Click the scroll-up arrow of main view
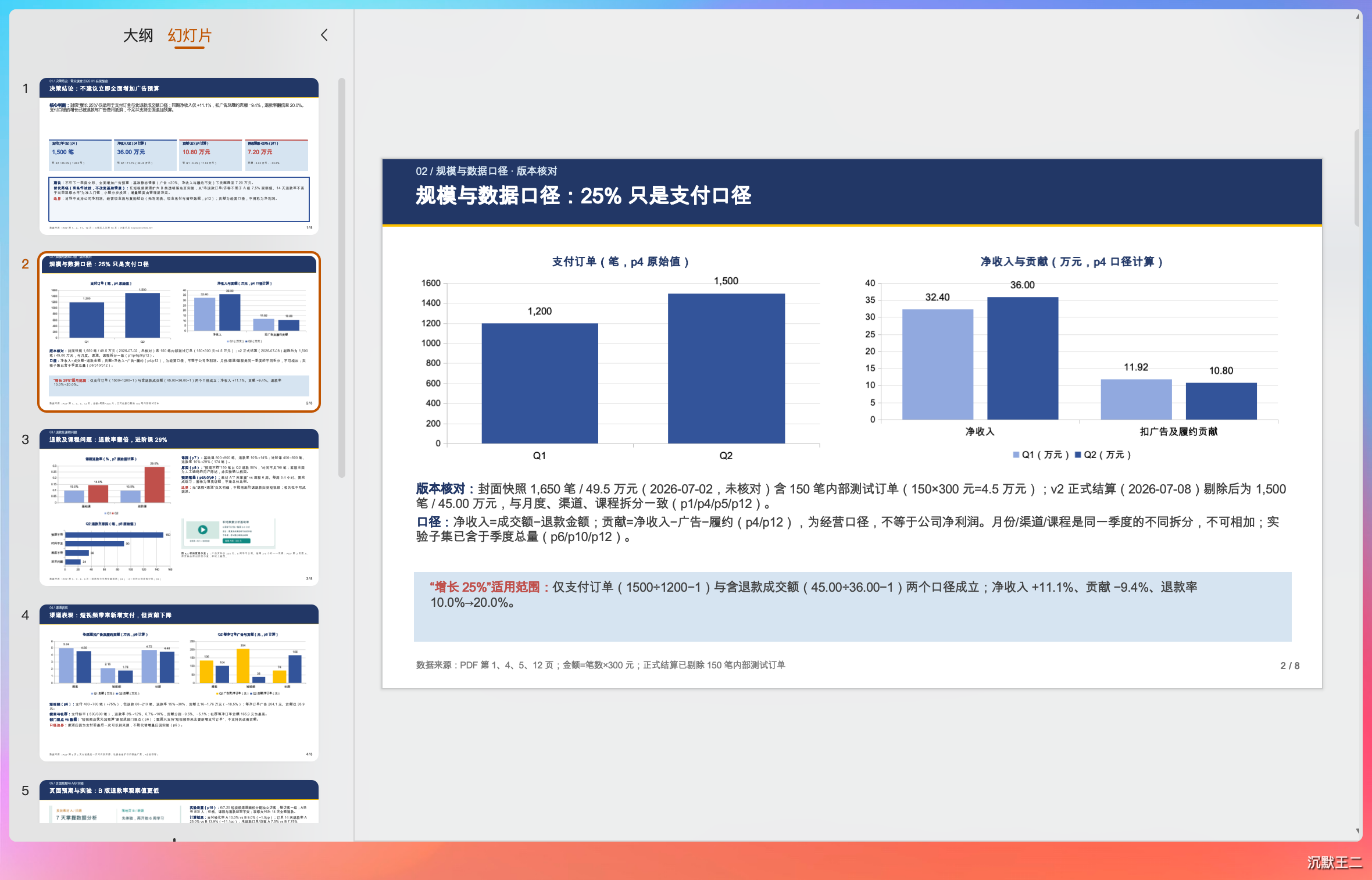The image size is (1372, 880). tap(1357, 16)
